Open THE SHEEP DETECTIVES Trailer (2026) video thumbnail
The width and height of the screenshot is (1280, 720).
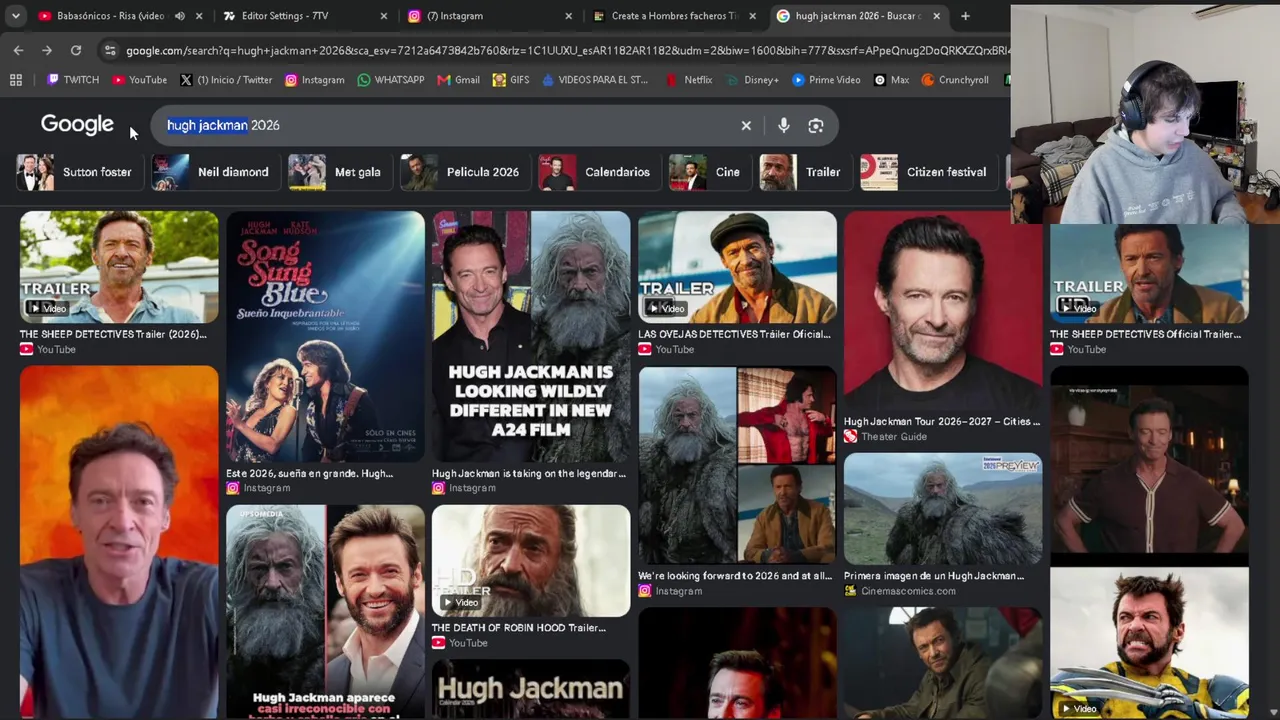tap(119, 267)
